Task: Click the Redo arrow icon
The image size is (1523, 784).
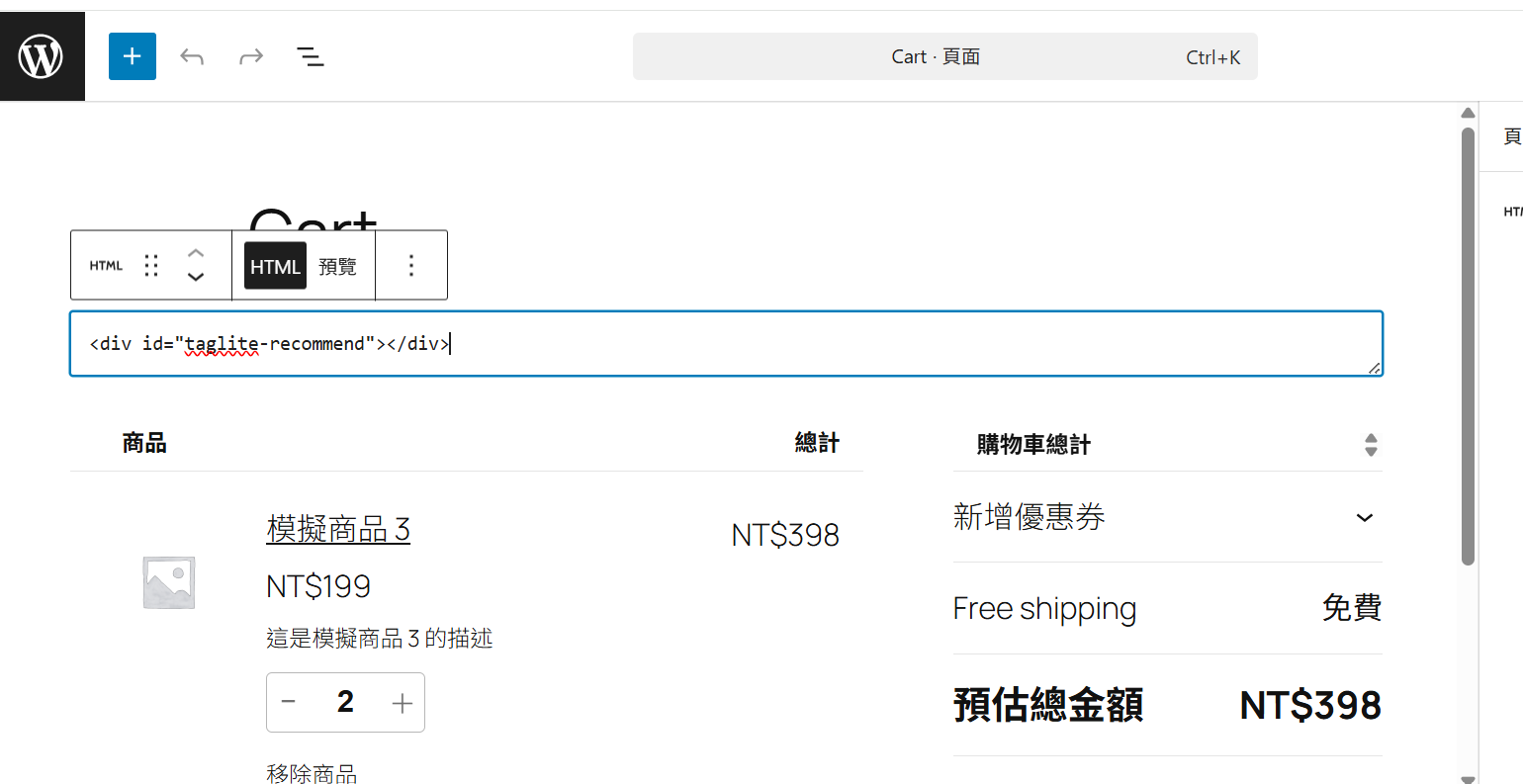Action: tap(250, 55)
